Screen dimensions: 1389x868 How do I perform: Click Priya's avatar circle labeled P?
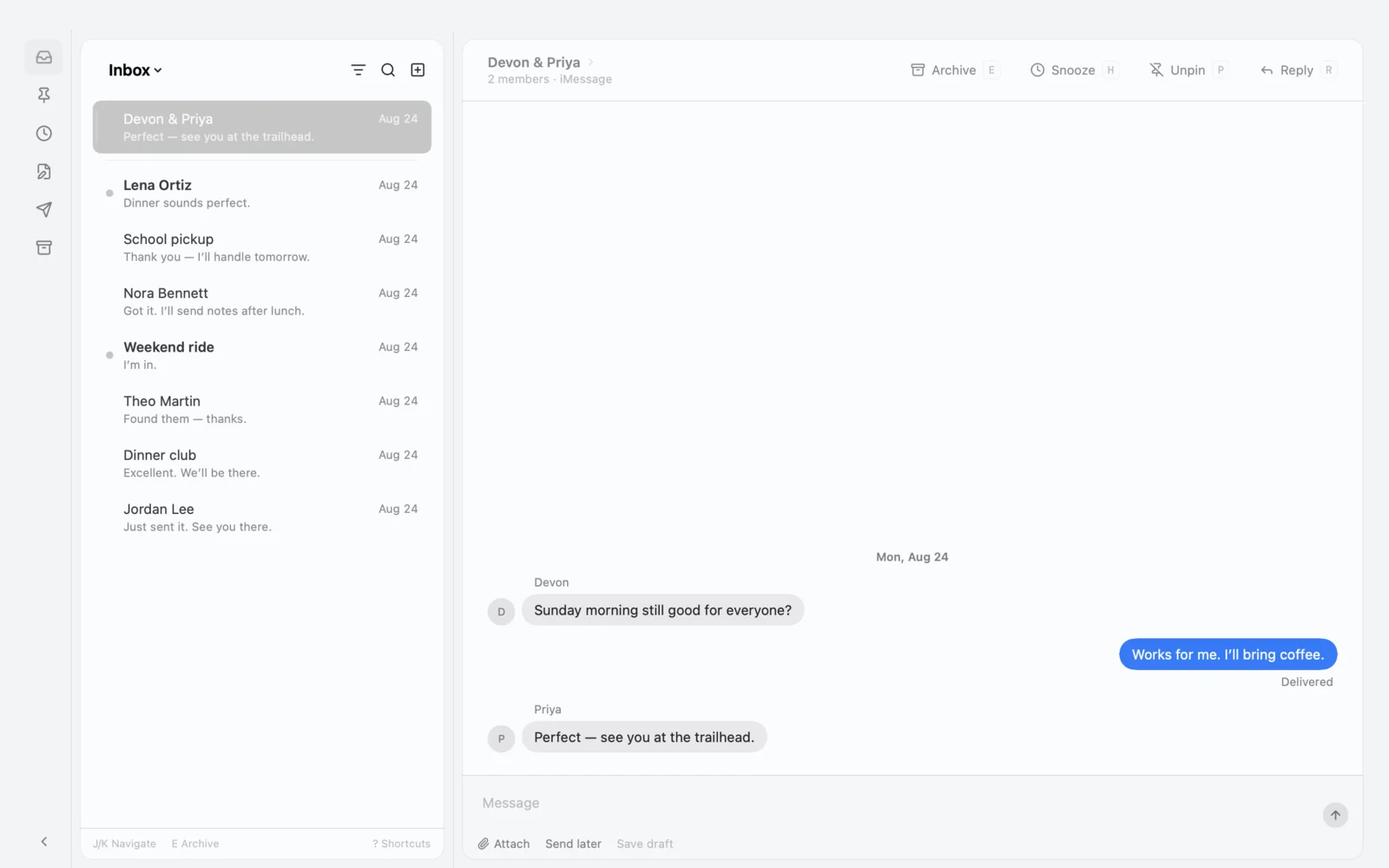click(501, 739)
